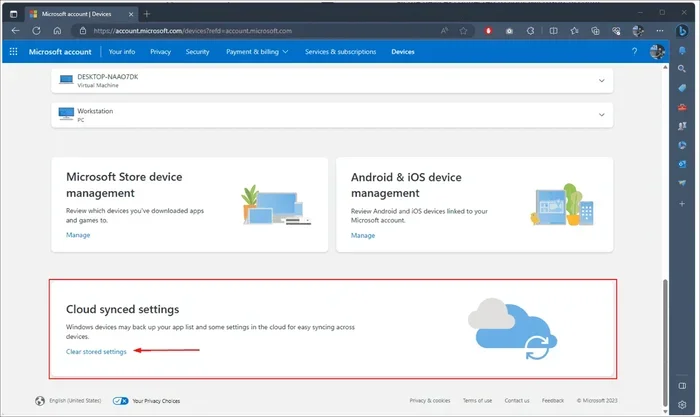Manage Microsoft Store devices link
Viewport: 700px width, 417px height.
coord(78,235)
